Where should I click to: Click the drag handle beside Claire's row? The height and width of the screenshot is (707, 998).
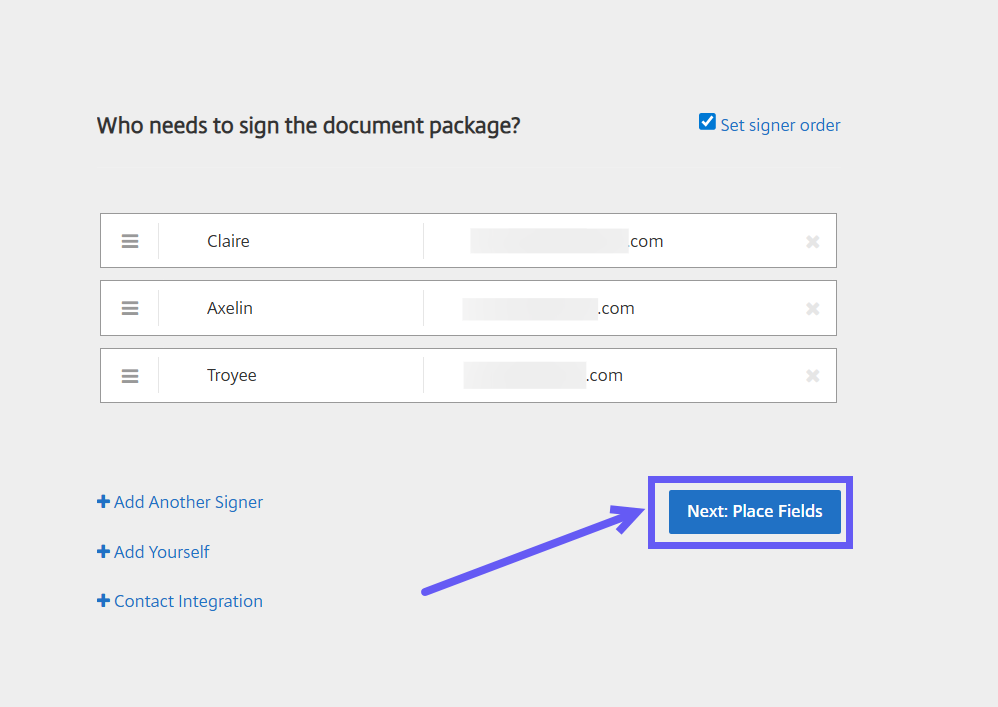point(129,240)
